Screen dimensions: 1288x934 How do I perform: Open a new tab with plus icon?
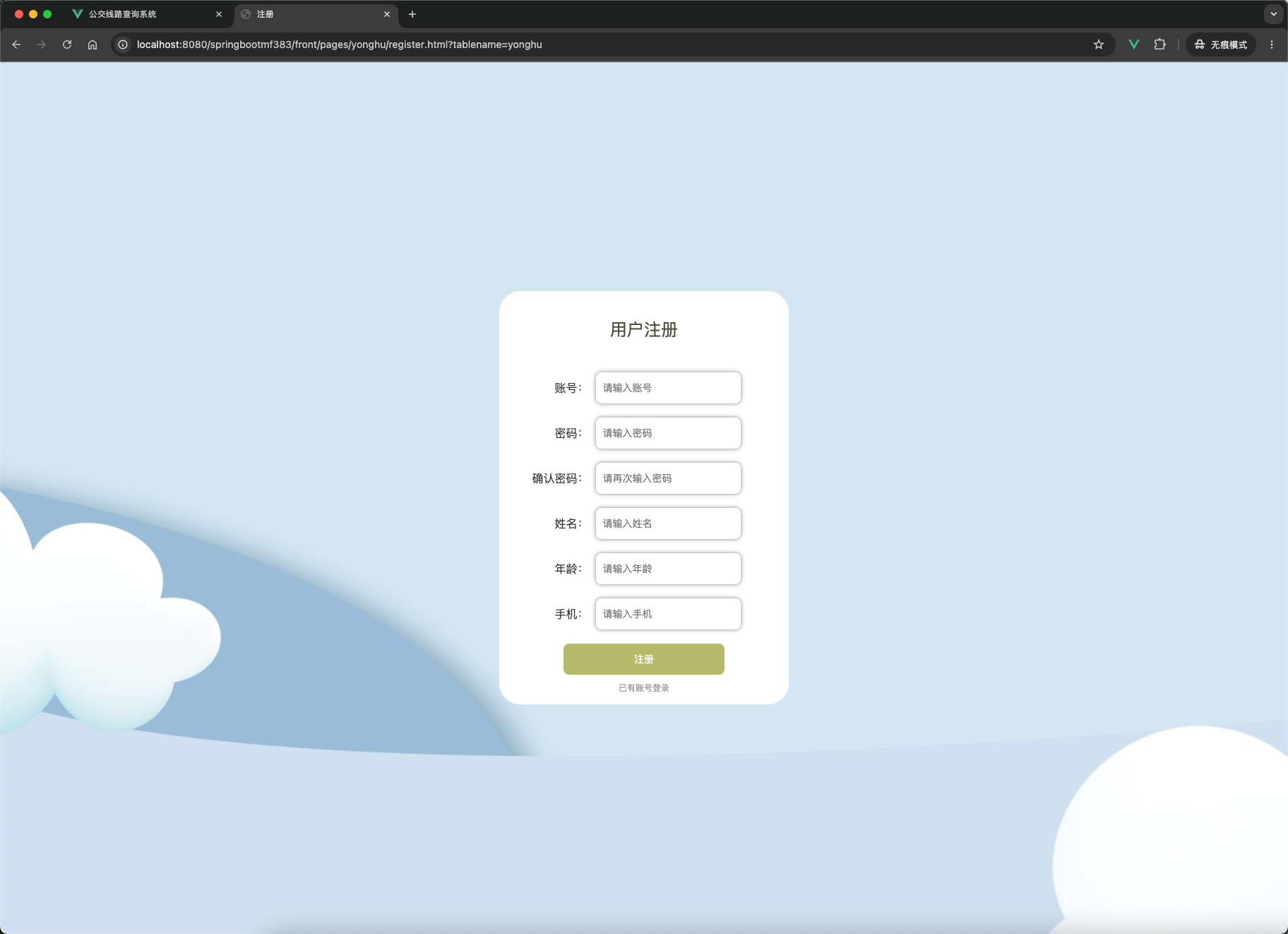[412, 14]
